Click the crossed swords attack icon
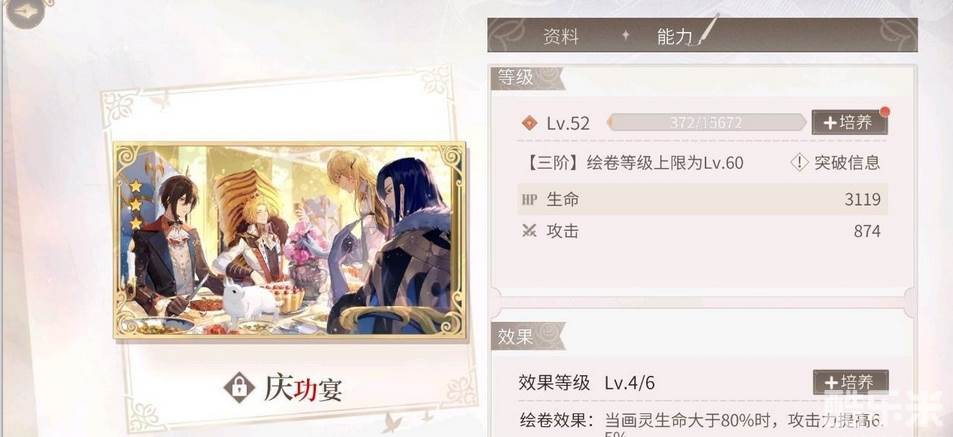 [529, 231]
